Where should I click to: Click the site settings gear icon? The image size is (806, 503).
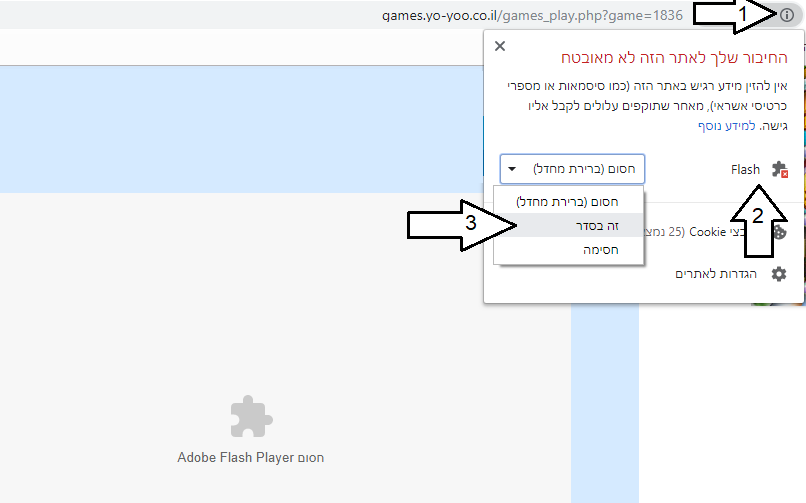[x=779, y=274]
